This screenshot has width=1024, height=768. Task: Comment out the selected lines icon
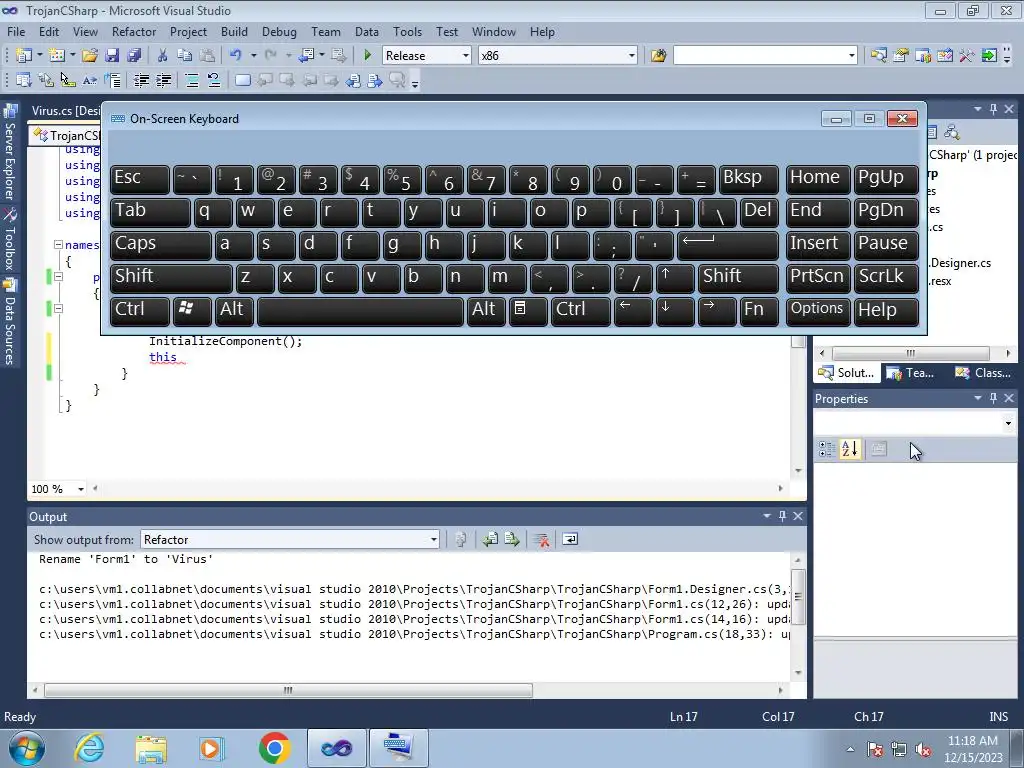point(192,80)
